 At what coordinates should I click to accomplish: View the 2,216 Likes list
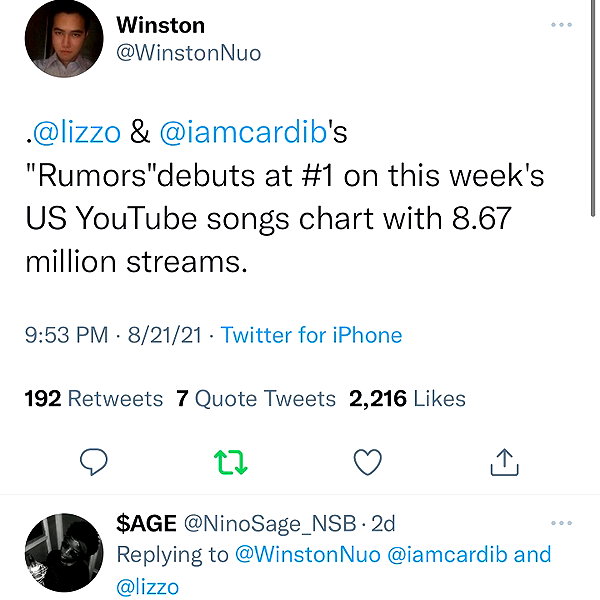(407, 398)
